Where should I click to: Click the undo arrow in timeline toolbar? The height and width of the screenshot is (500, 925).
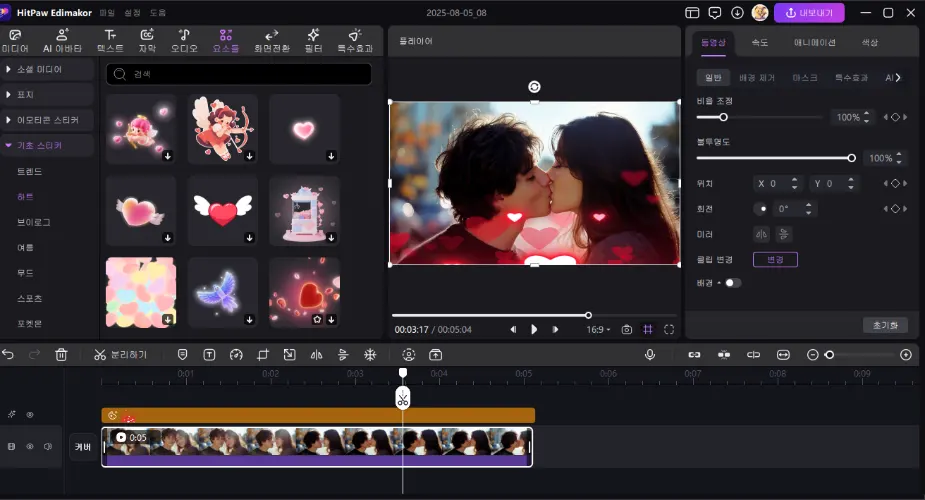coord(8,354)
